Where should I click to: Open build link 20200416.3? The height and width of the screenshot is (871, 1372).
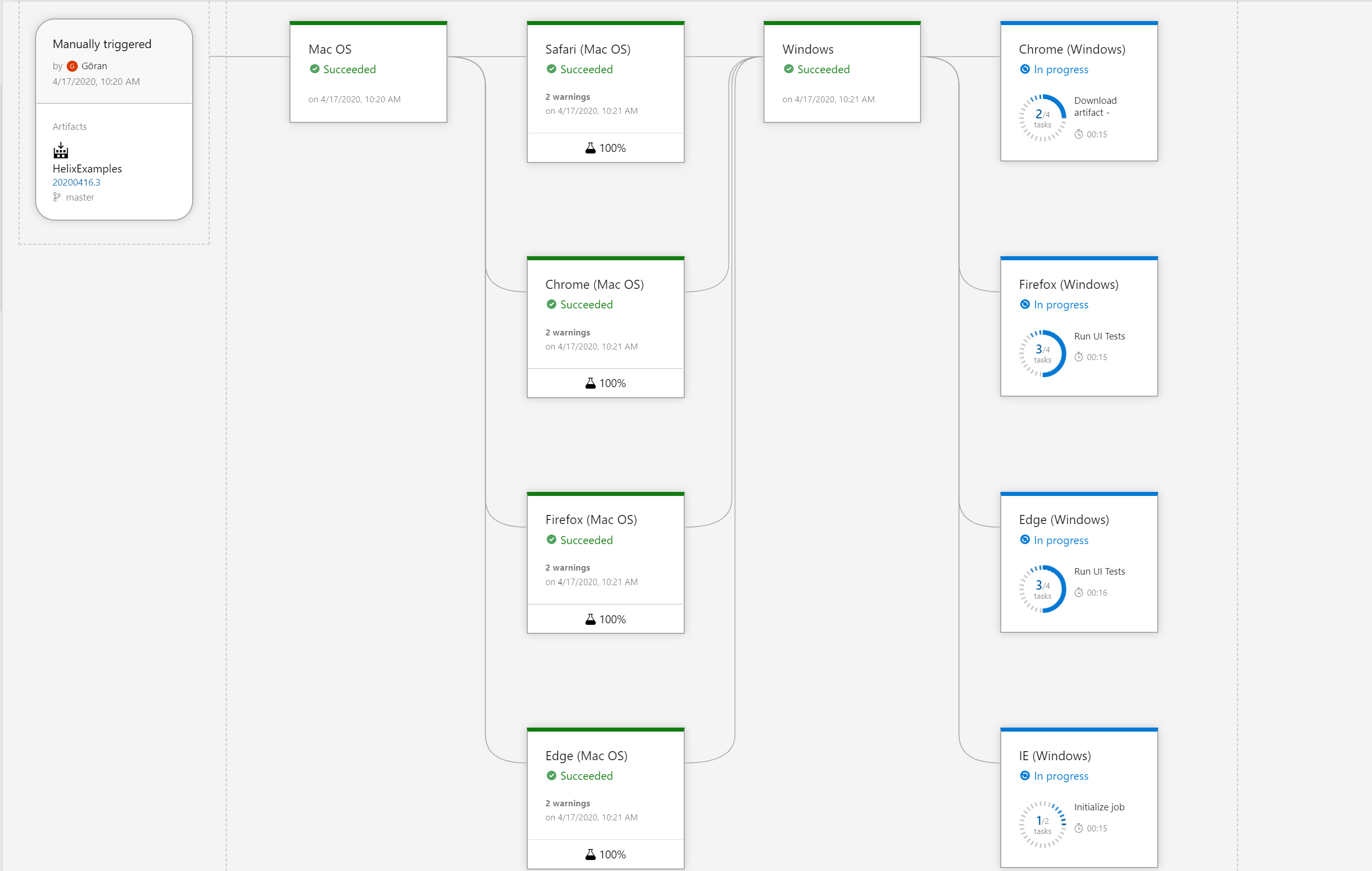[x=76, y=183]
